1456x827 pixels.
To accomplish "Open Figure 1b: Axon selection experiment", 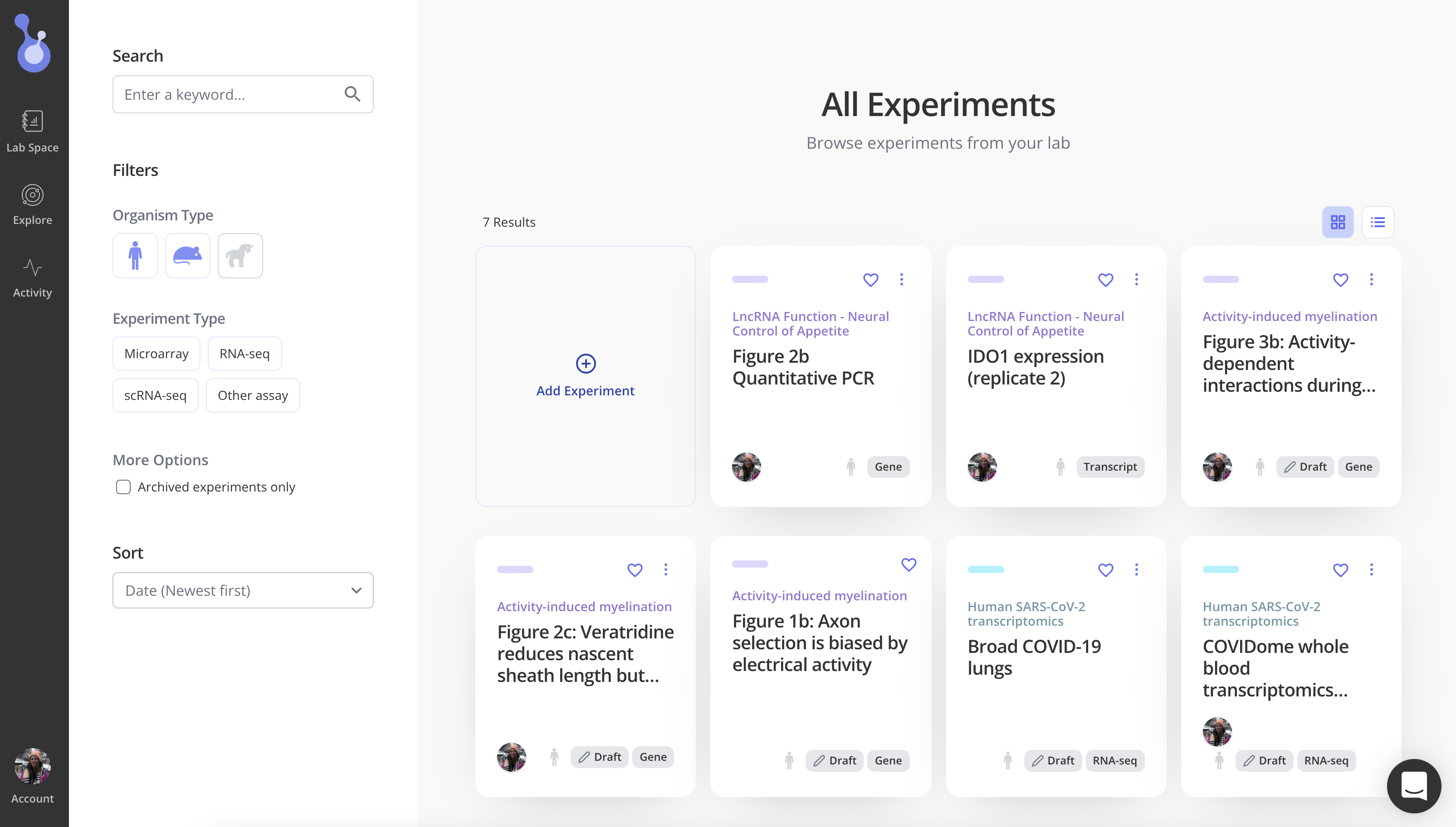I will 820,643.
